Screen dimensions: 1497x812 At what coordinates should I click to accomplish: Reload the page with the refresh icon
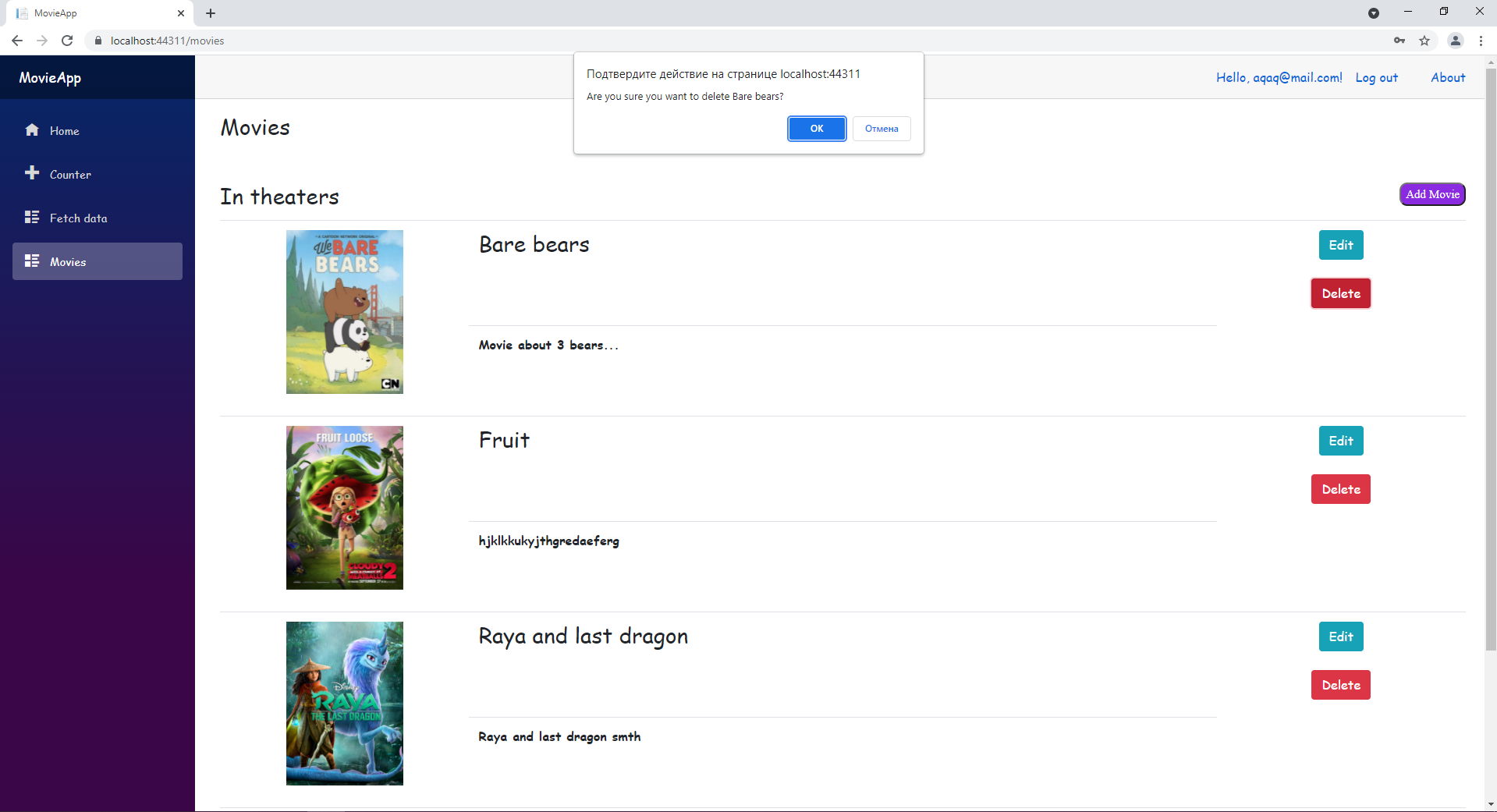pos(67,41)
